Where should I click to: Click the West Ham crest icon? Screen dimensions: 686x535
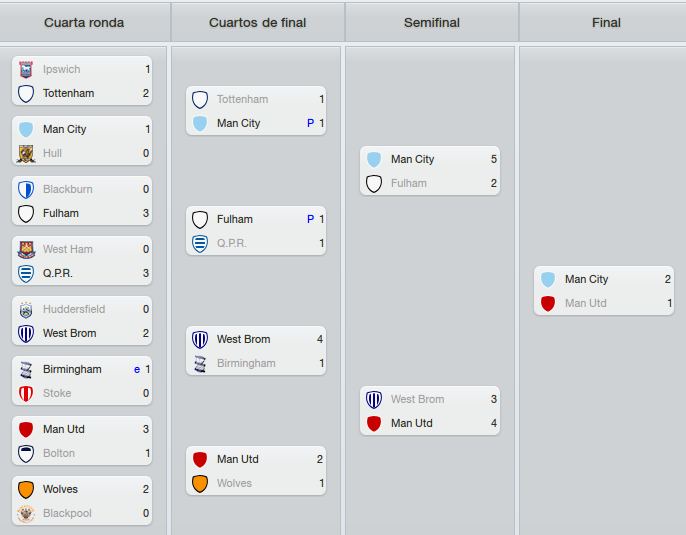coord(26,249)
